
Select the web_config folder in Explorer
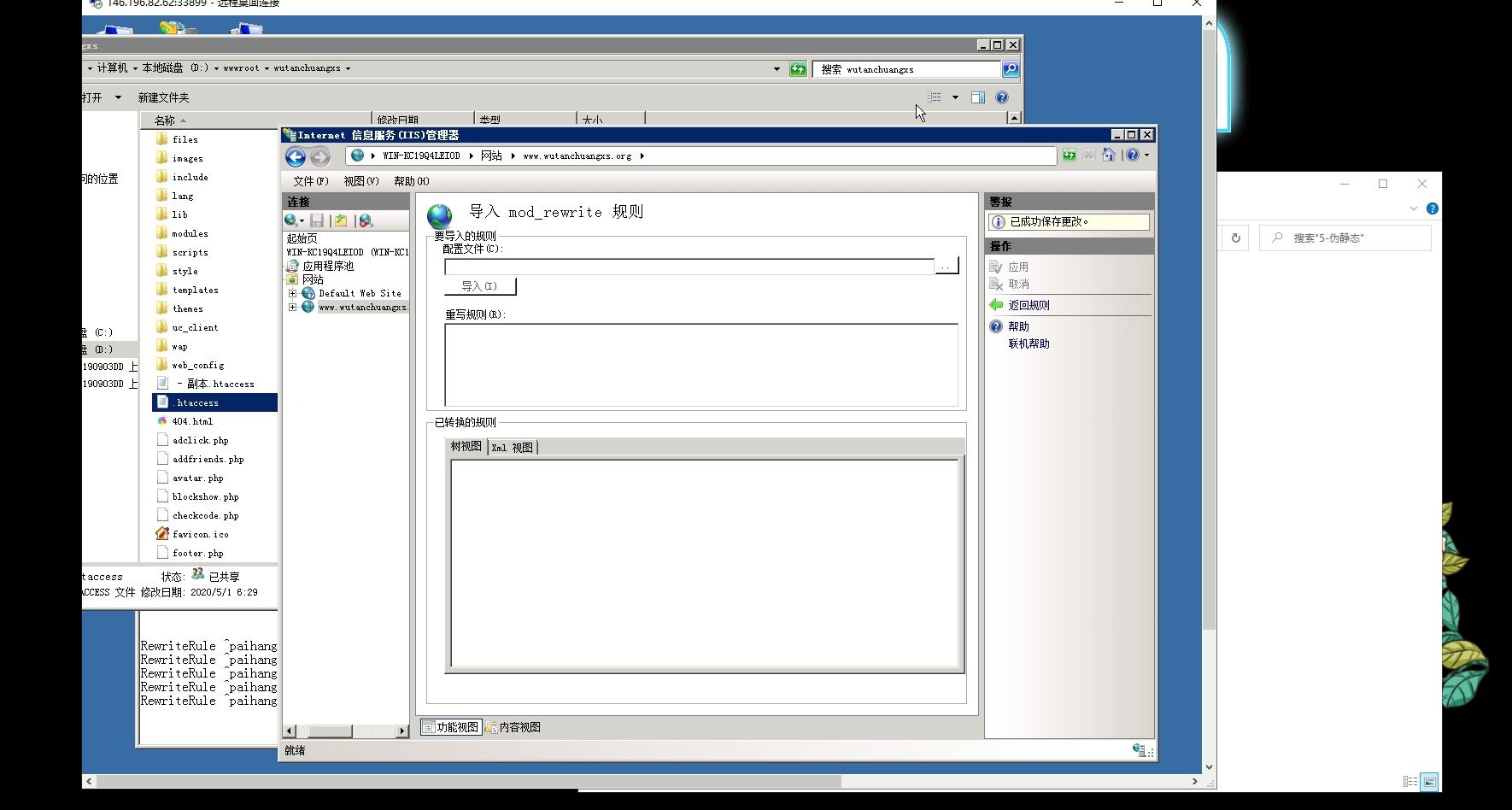197,365
